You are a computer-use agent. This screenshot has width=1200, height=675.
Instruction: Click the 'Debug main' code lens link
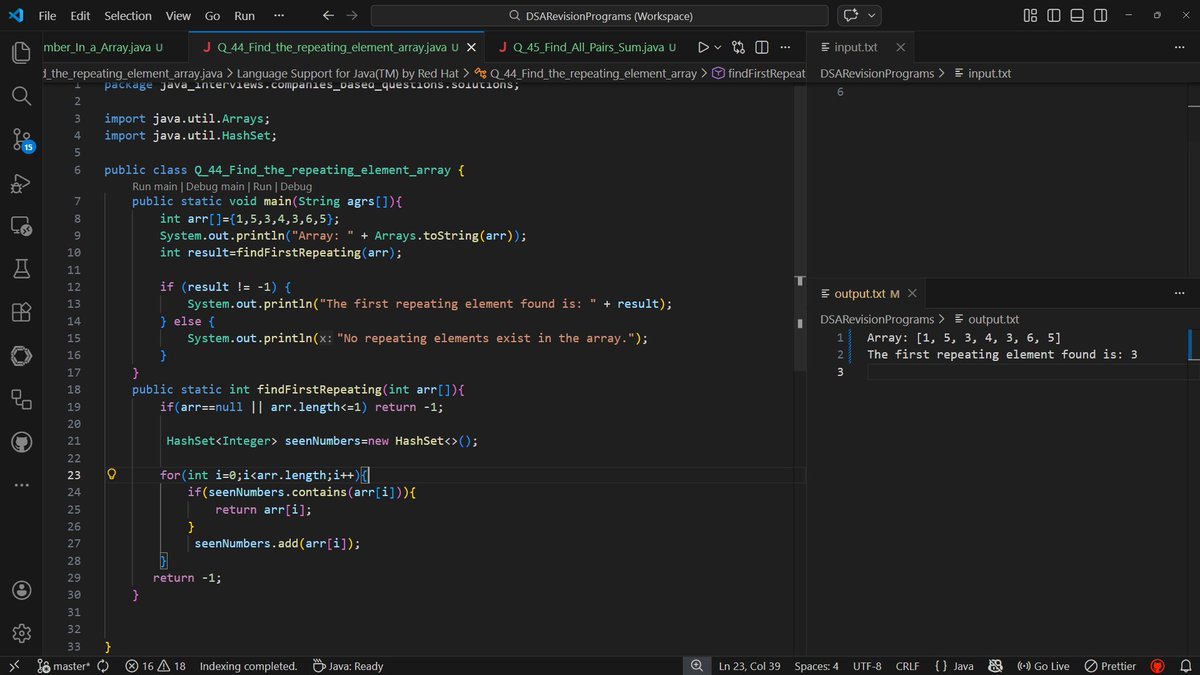coord(214,186)
